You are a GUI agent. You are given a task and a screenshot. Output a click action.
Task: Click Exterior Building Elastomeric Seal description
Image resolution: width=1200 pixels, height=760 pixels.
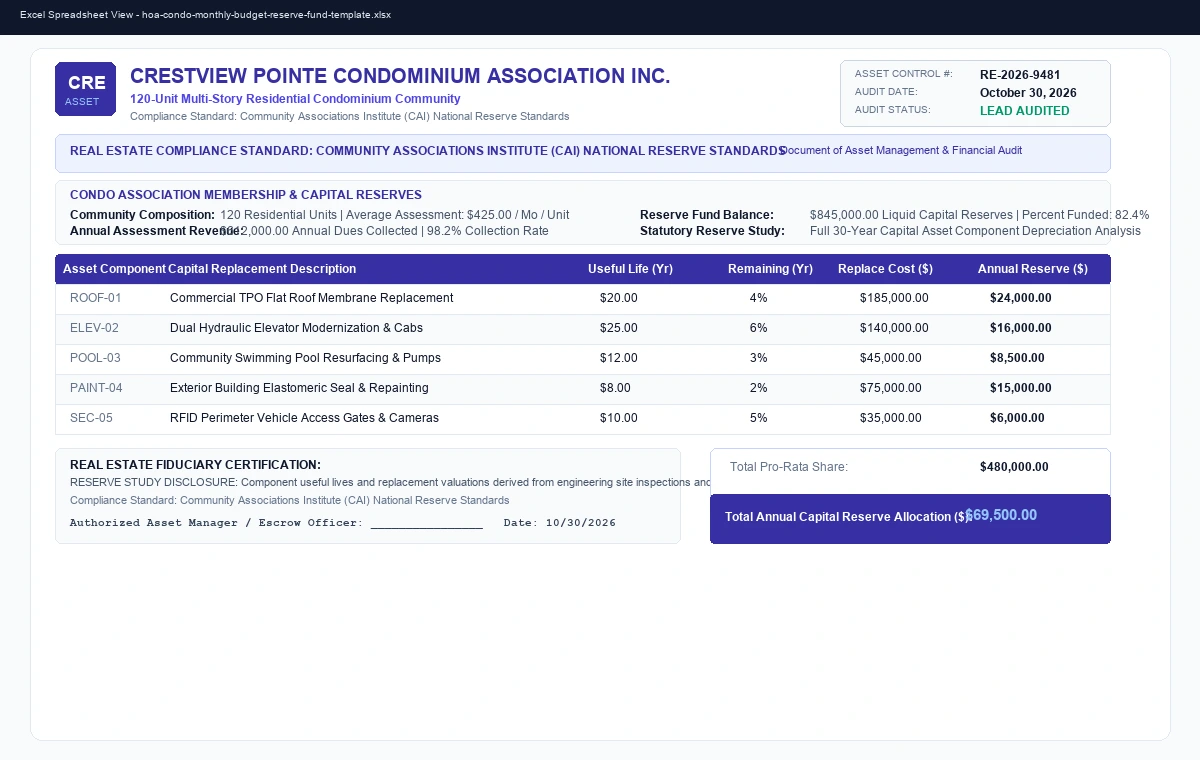[x=299, y=388]
